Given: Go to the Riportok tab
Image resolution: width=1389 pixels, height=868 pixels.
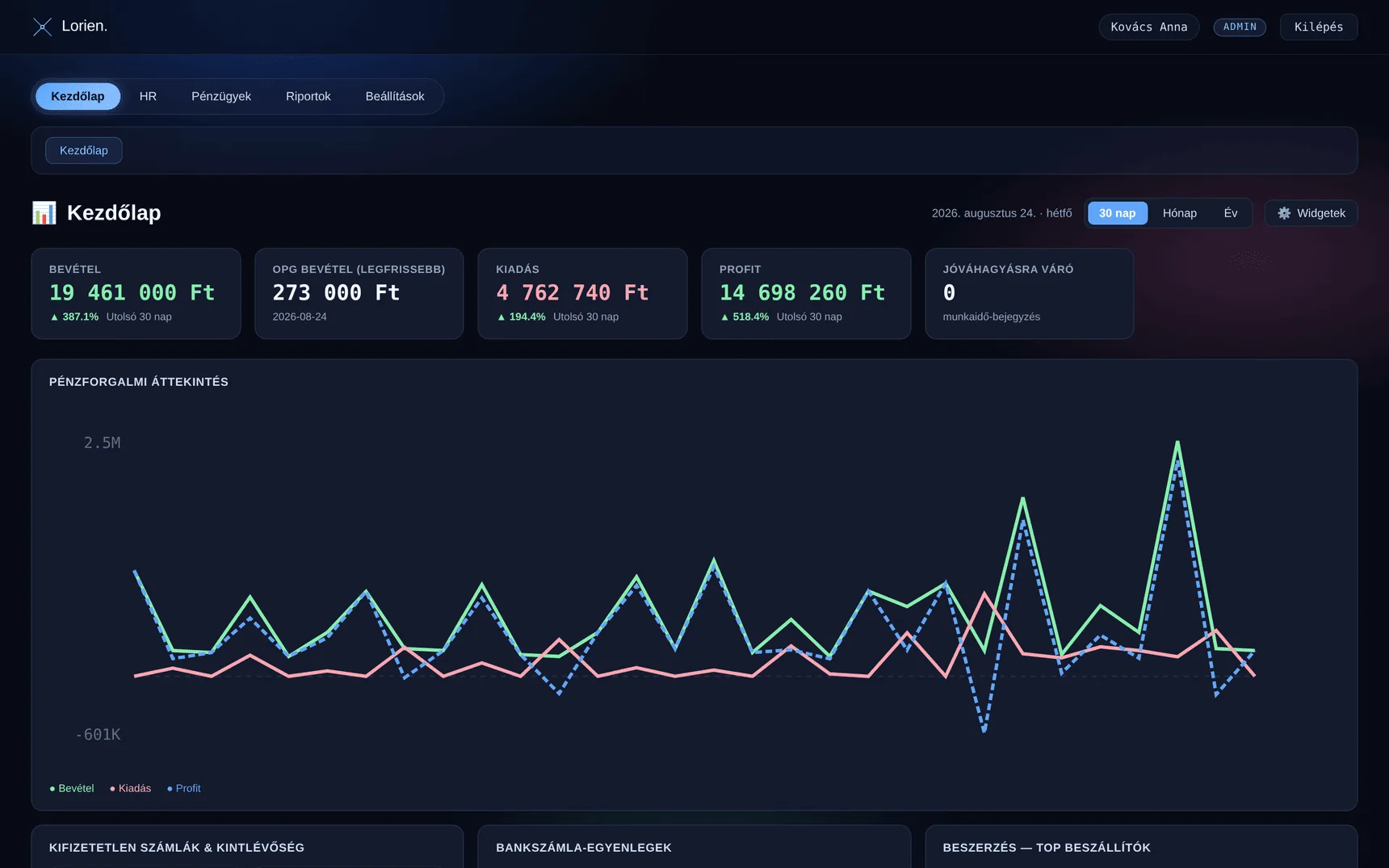Looking at the screenshot, I should (308, 96).
